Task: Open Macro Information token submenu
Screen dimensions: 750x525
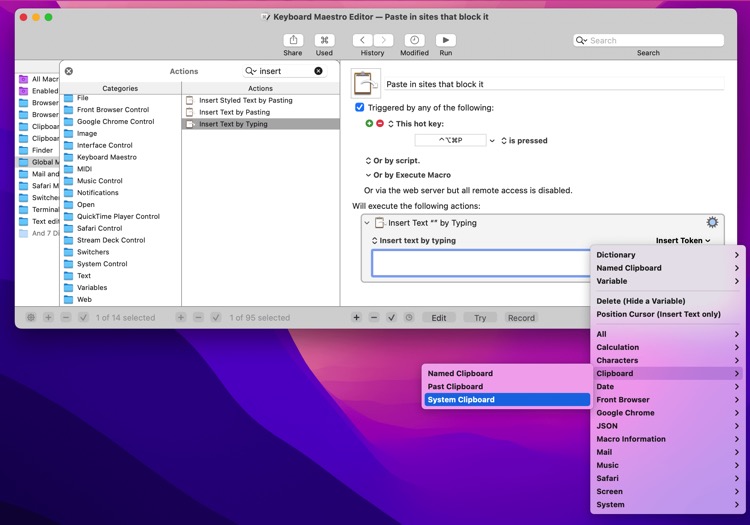Action: (668, 439)
